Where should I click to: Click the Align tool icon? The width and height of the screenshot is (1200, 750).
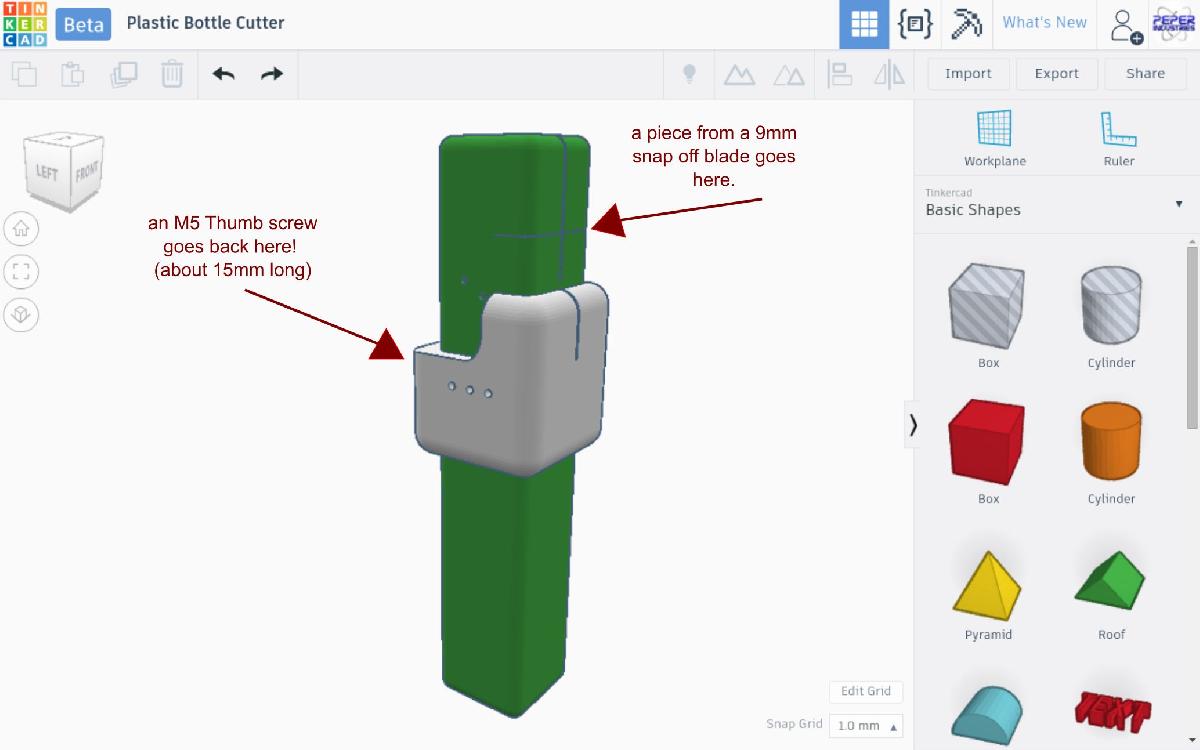tap(839, 74)
